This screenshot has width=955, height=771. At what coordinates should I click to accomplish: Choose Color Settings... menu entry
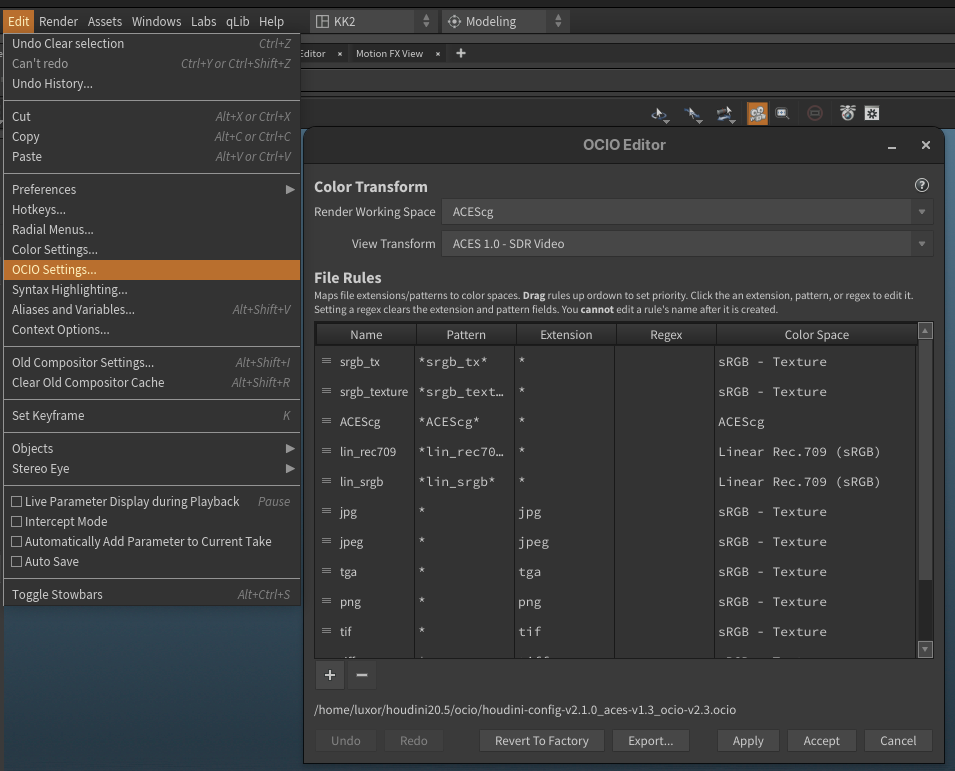[x=152, y=250]
